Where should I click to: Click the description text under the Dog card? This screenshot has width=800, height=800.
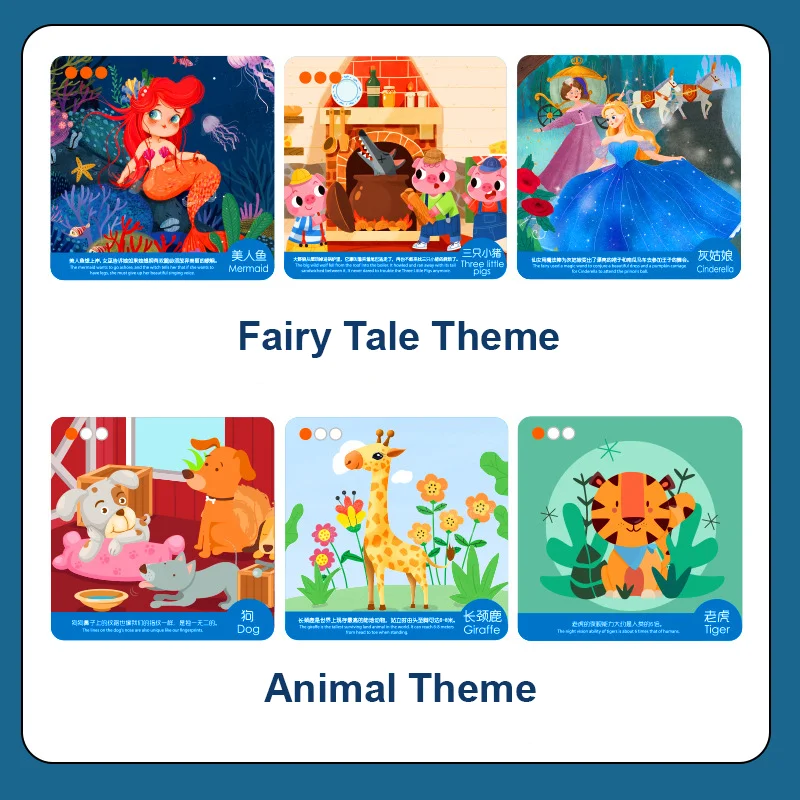coord(143,626)
